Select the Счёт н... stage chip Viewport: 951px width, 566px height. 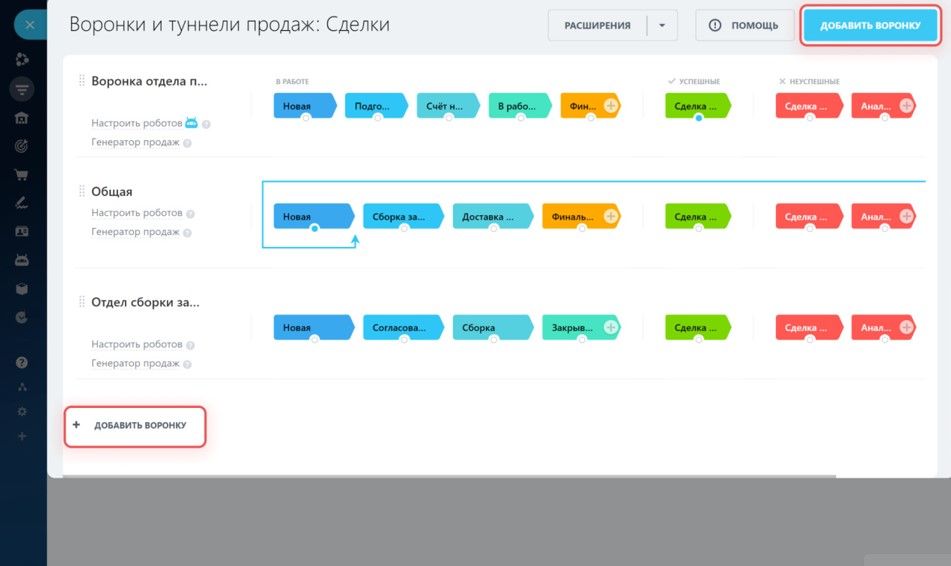click(x=448, y=106)
